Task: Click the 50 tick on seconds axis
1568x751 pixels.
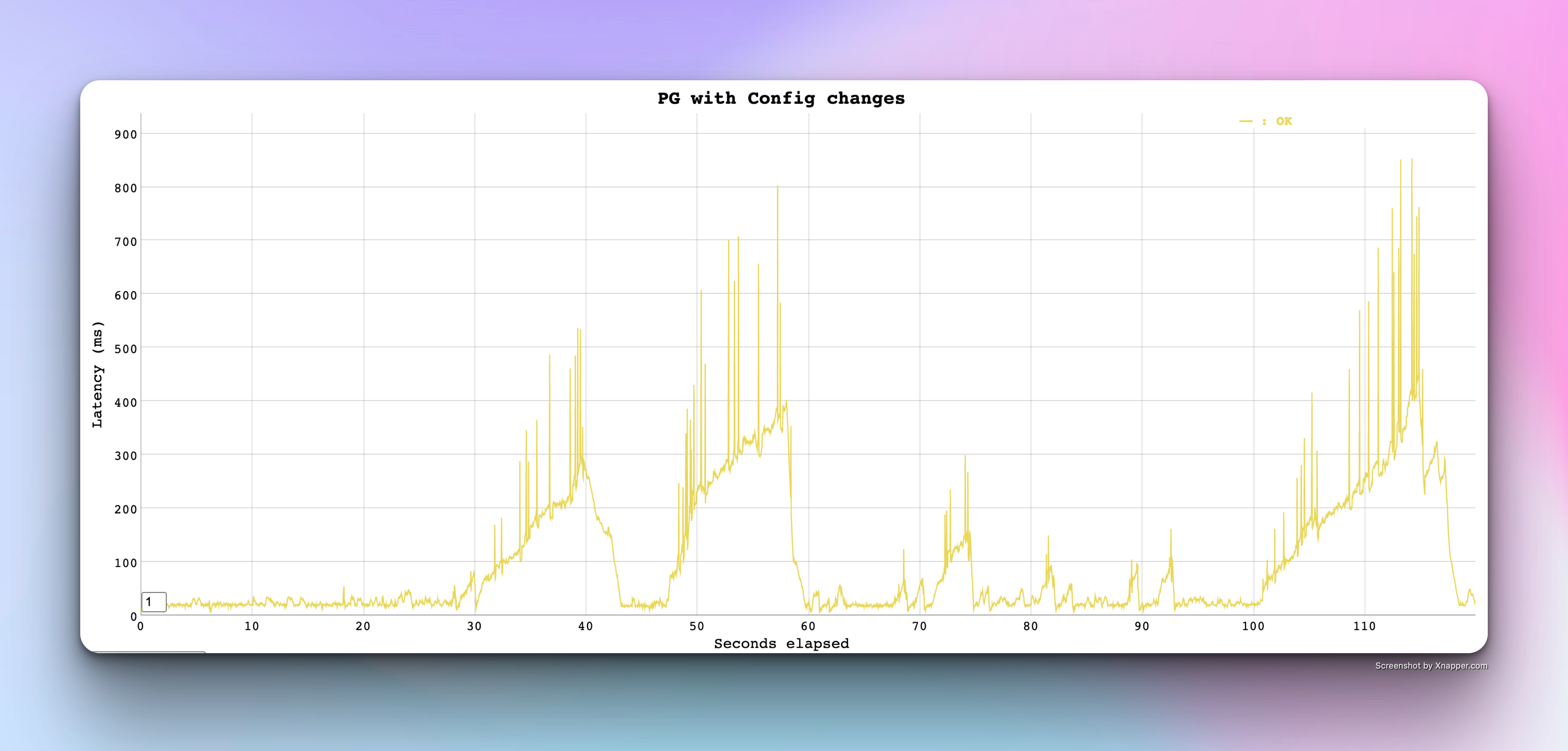Action: pos(696,626)
